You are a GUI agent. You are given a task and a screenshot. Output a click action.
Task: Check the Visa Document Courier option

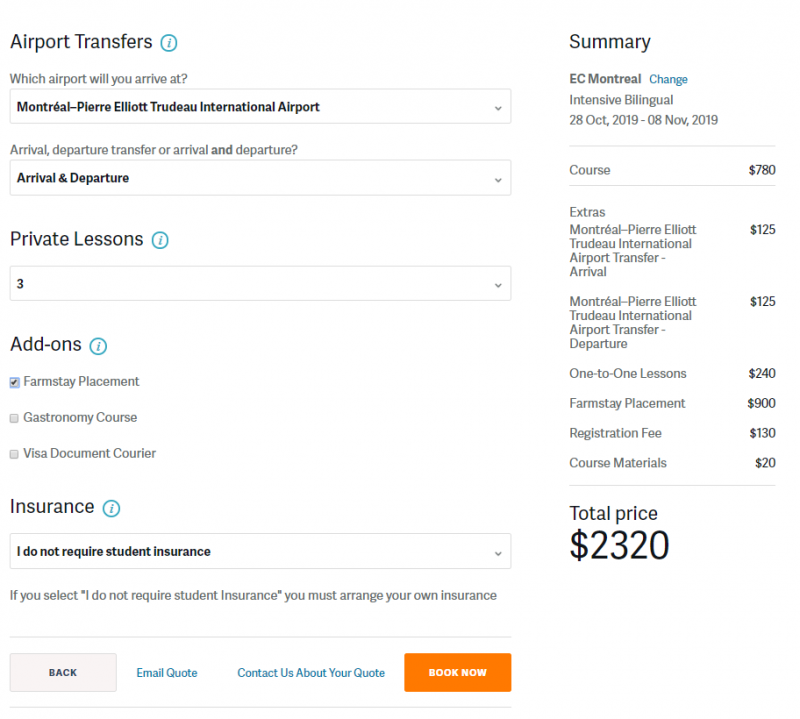tap(14, 453)
